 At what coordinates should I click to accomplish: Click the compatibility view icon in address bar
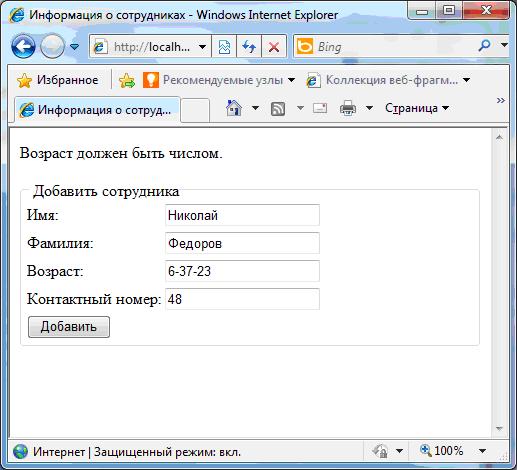tap(224, 47)
